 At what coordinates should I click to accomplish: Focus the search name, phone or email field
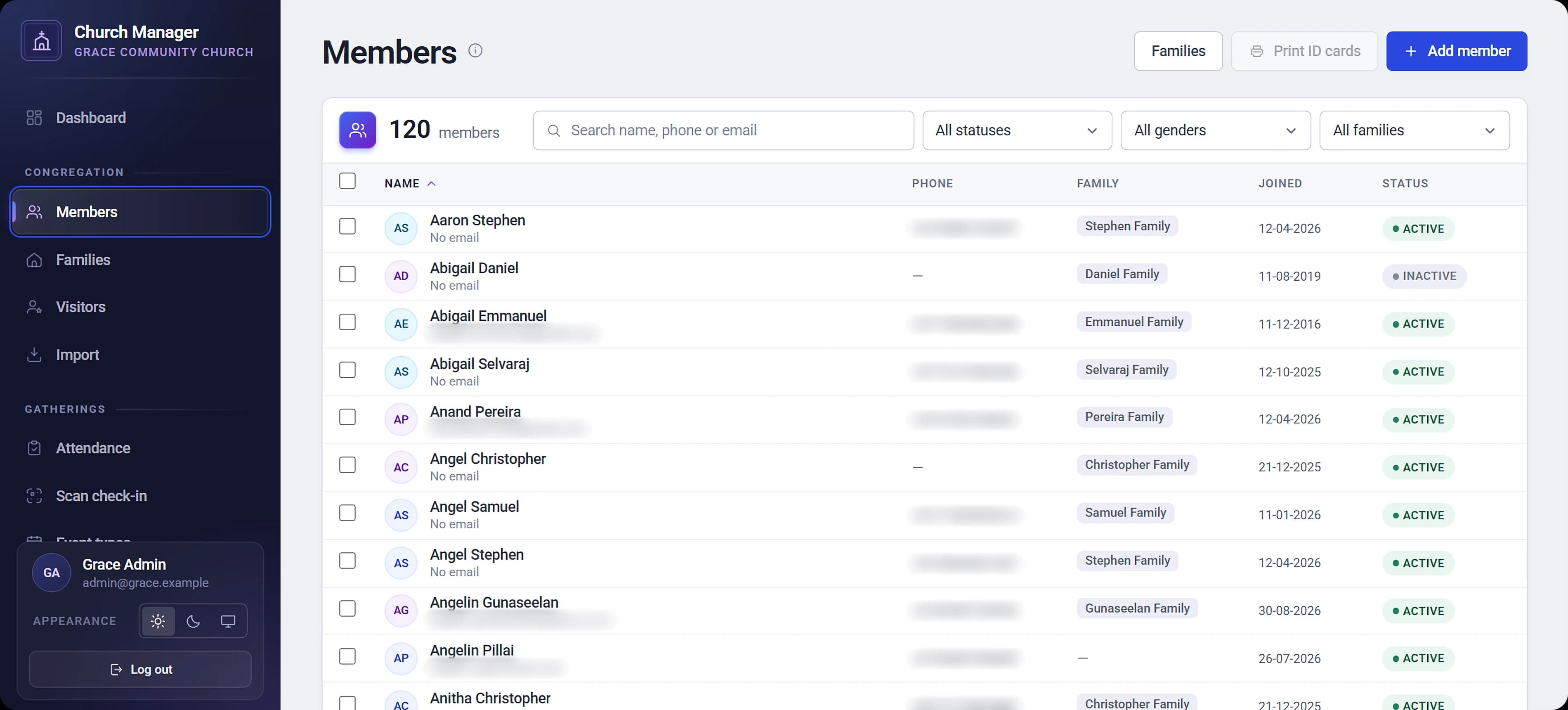723,130
